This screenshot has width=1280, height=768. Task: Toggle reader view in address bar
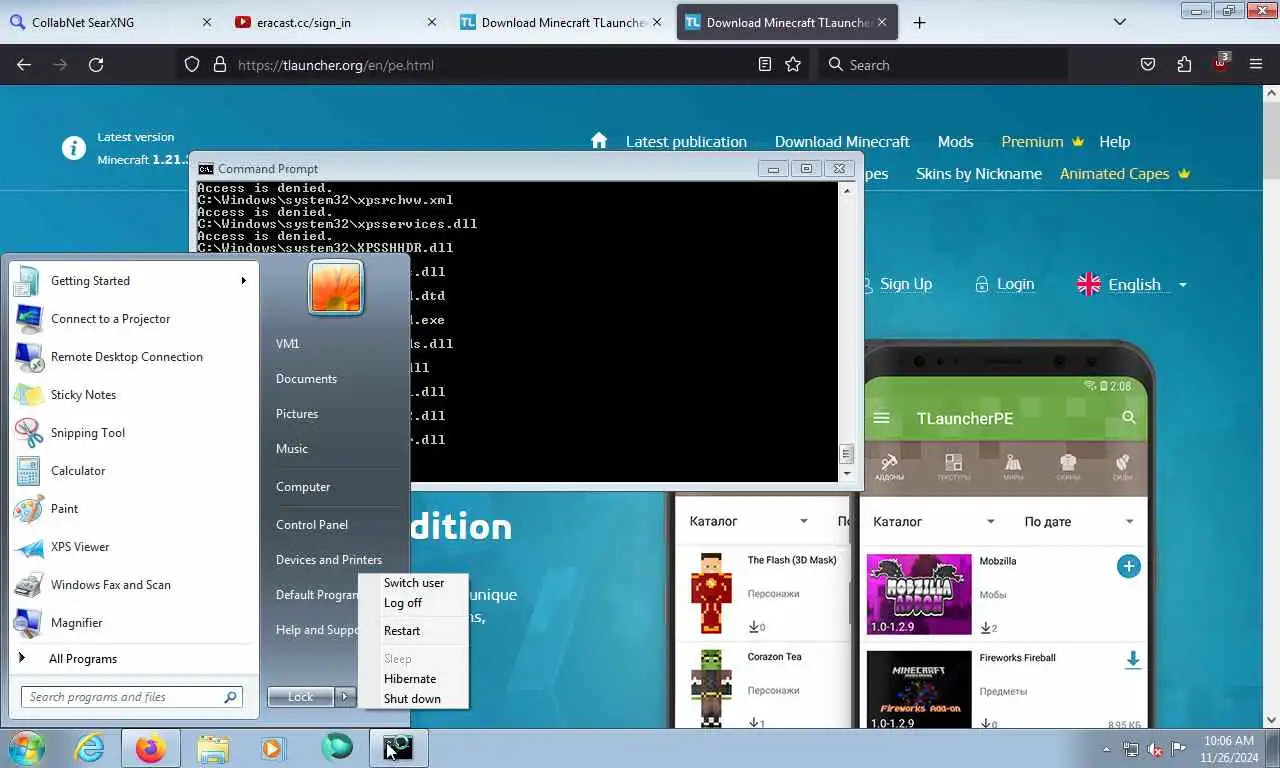pyautogui.click(x=765, y=65)
